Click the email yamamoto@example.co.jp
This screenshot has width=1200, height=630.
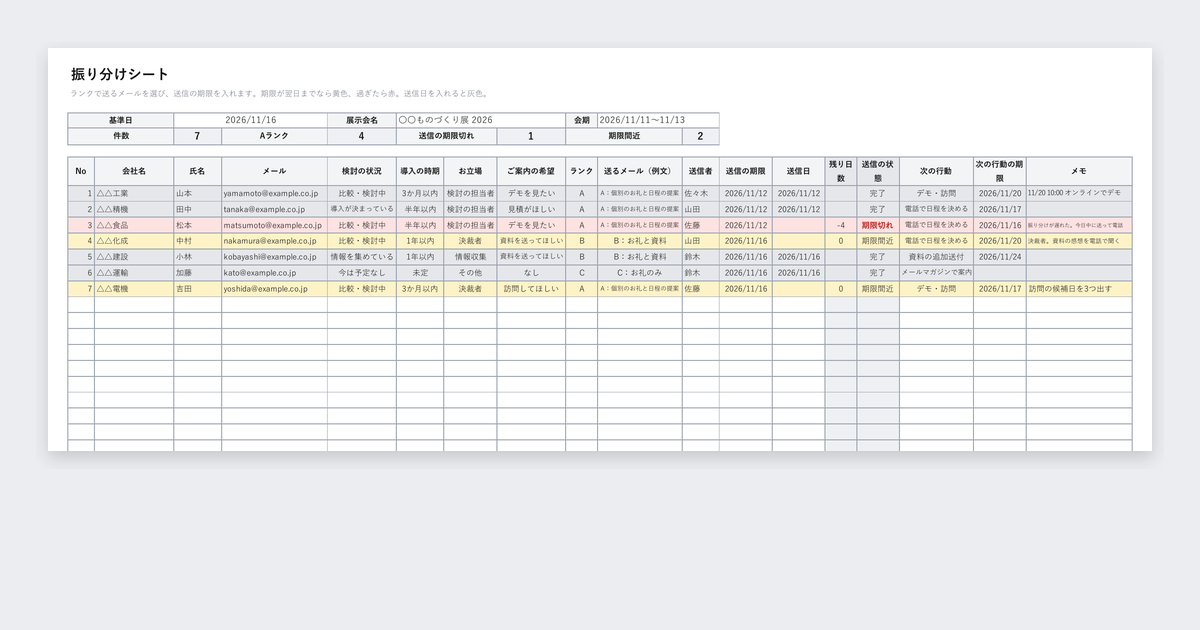pos(274,193)
